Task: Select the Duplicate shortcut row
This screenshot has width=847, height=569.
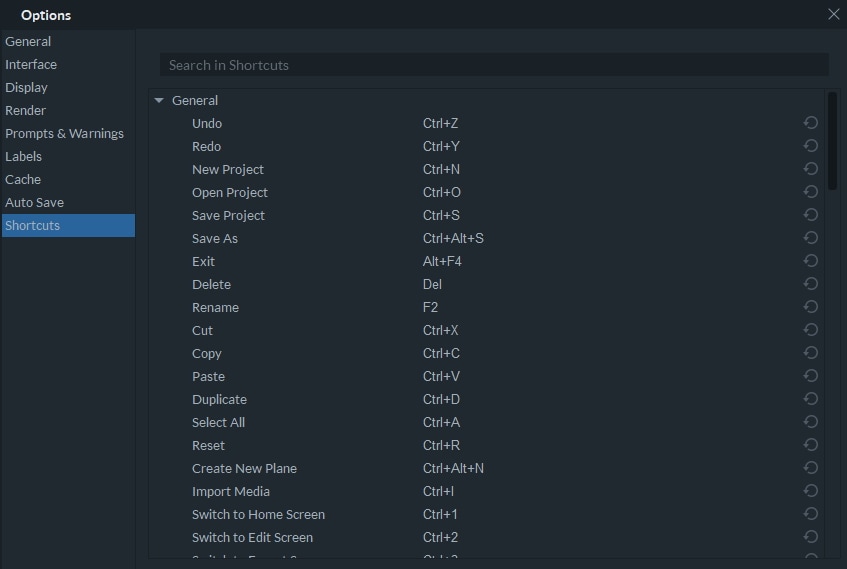Action: coord(219,399)
